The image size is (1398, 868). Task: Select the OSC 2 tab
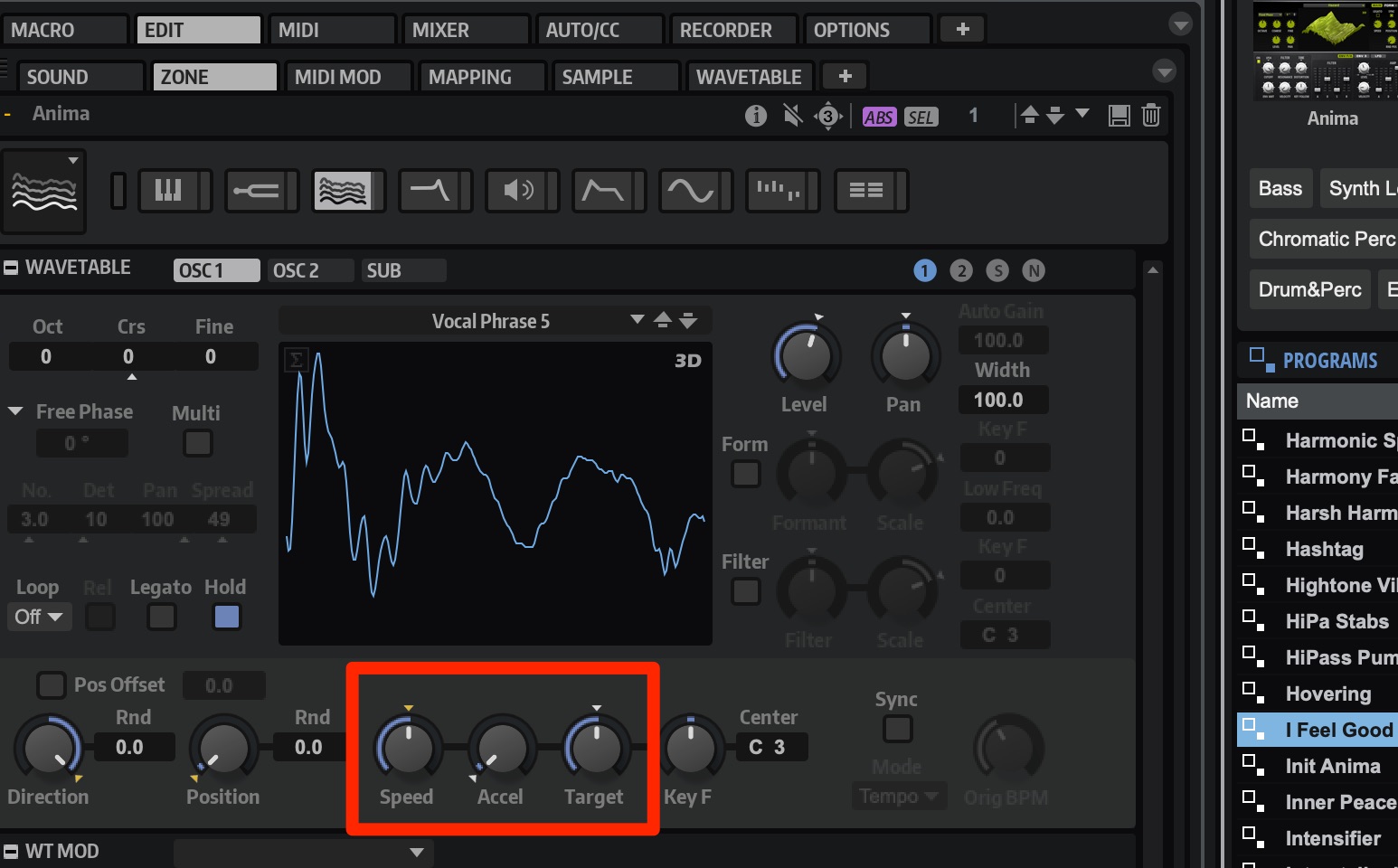[x=310, y=270]
